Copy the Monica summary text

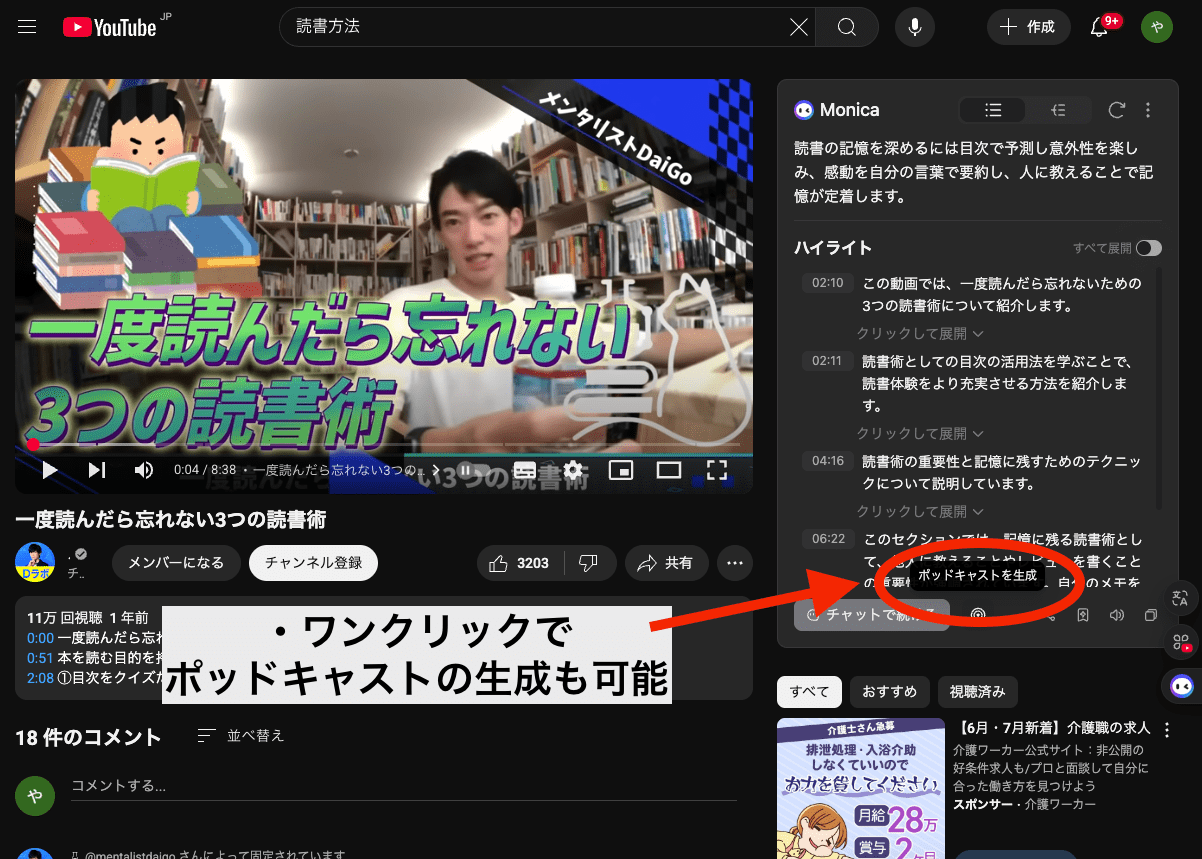pyautogui.click(x=1151, y=617)
